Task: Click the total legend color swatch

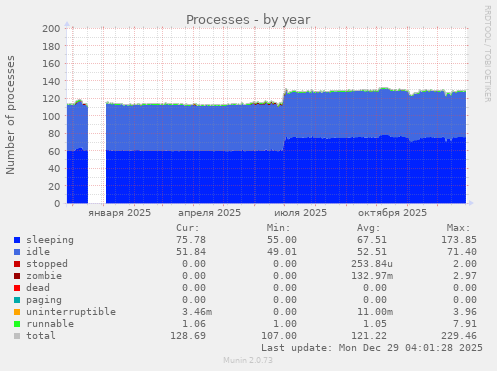Action: (x=17, y=336)
